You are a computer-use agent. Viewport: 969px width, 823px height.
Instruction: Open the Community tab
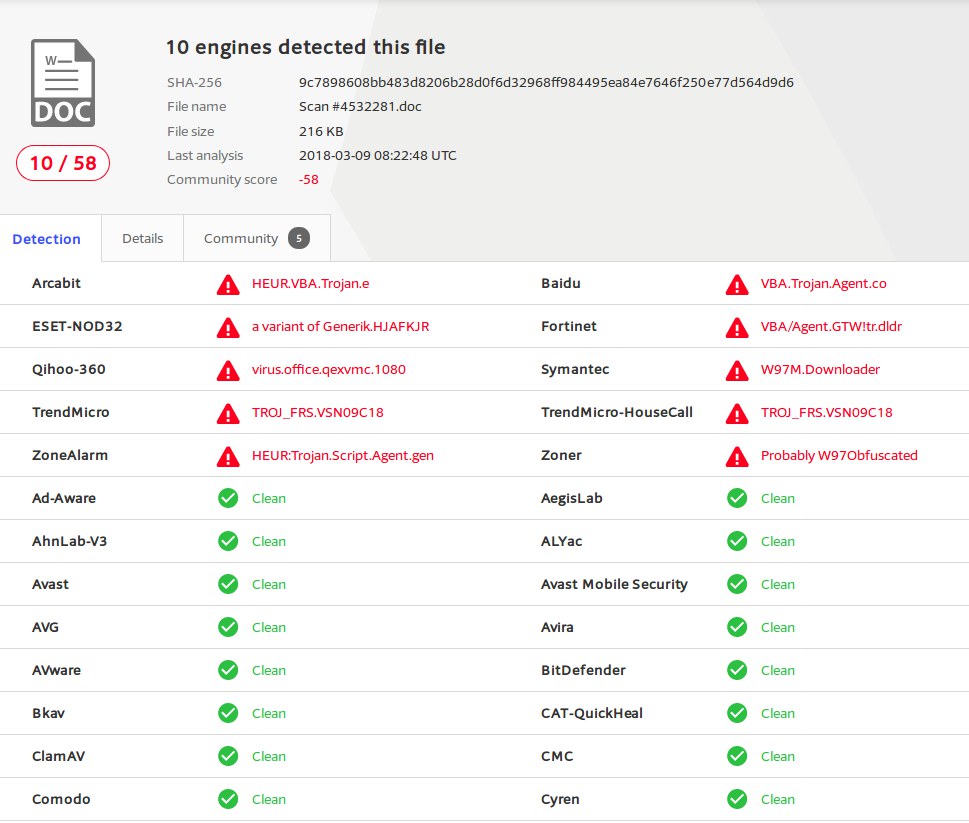(241, 239)
